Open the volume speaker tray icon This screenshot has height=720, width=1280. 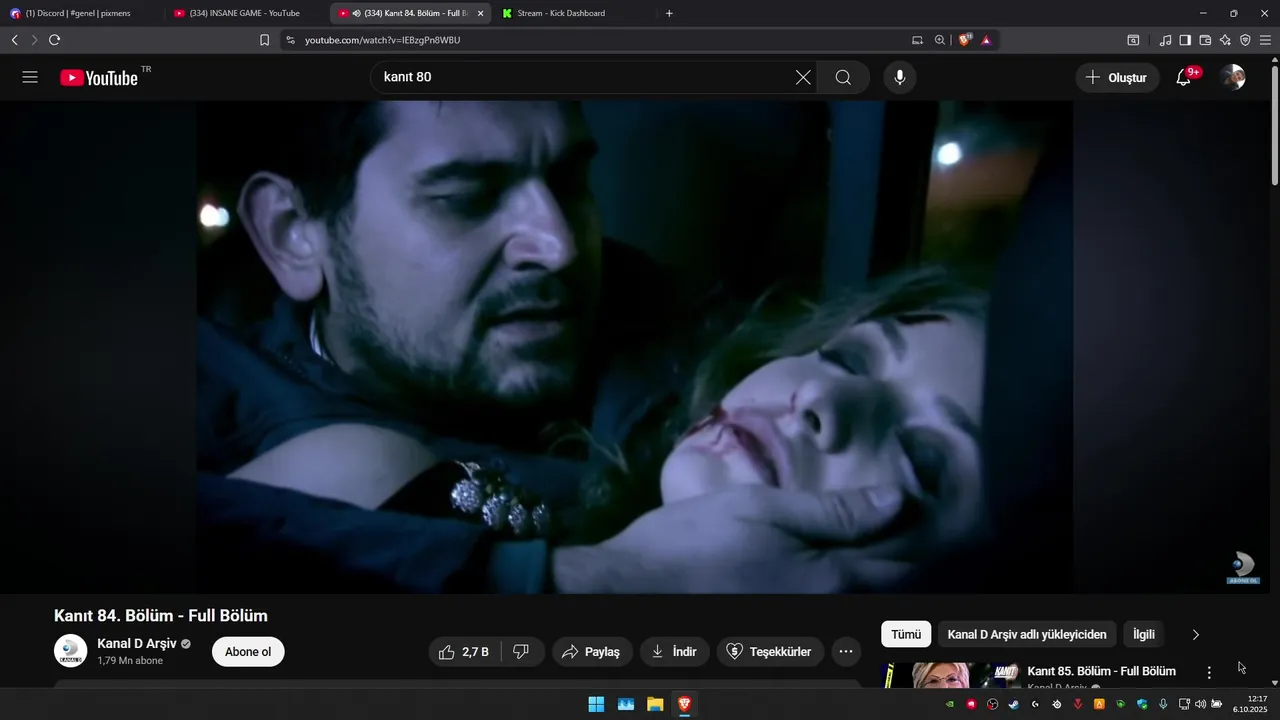click(1200, 704)
